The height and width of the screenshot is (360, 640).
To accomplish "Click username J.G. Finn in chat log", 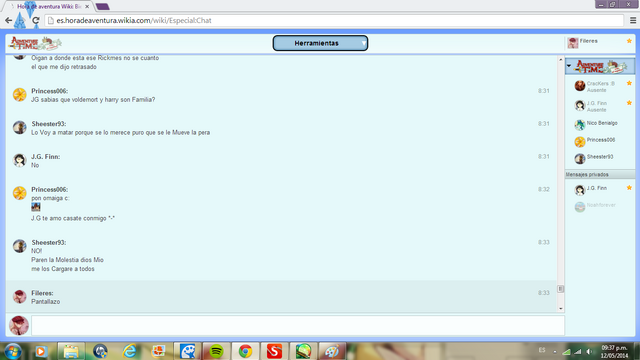I will point(45,157).
